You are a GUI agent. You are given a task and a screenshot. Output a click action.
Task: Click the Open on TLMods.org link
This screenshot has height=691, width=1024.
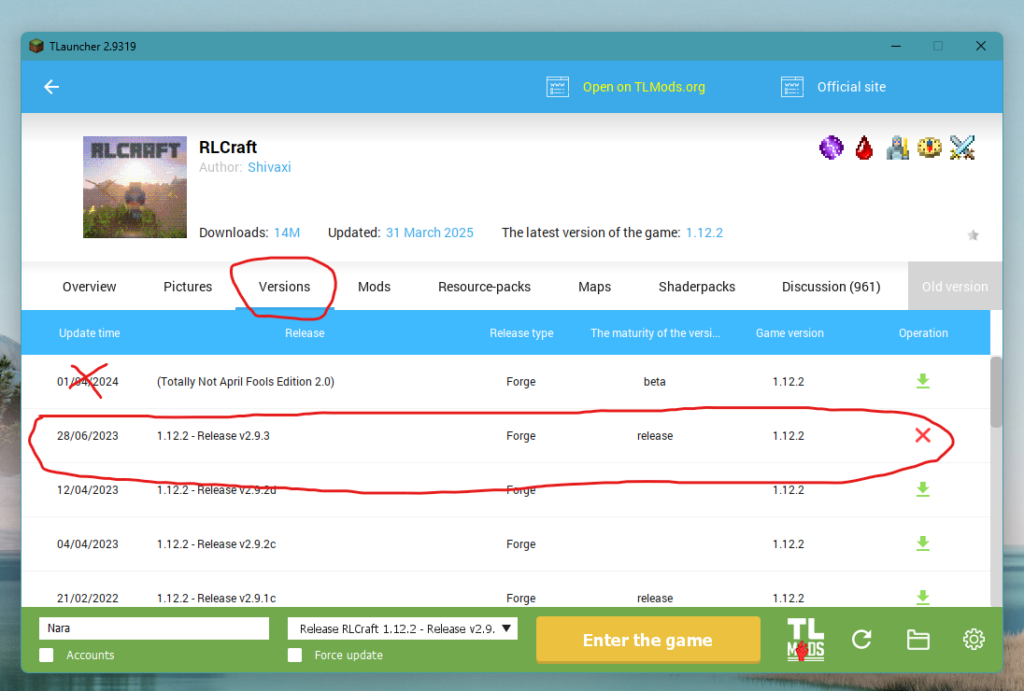[643, 87]
